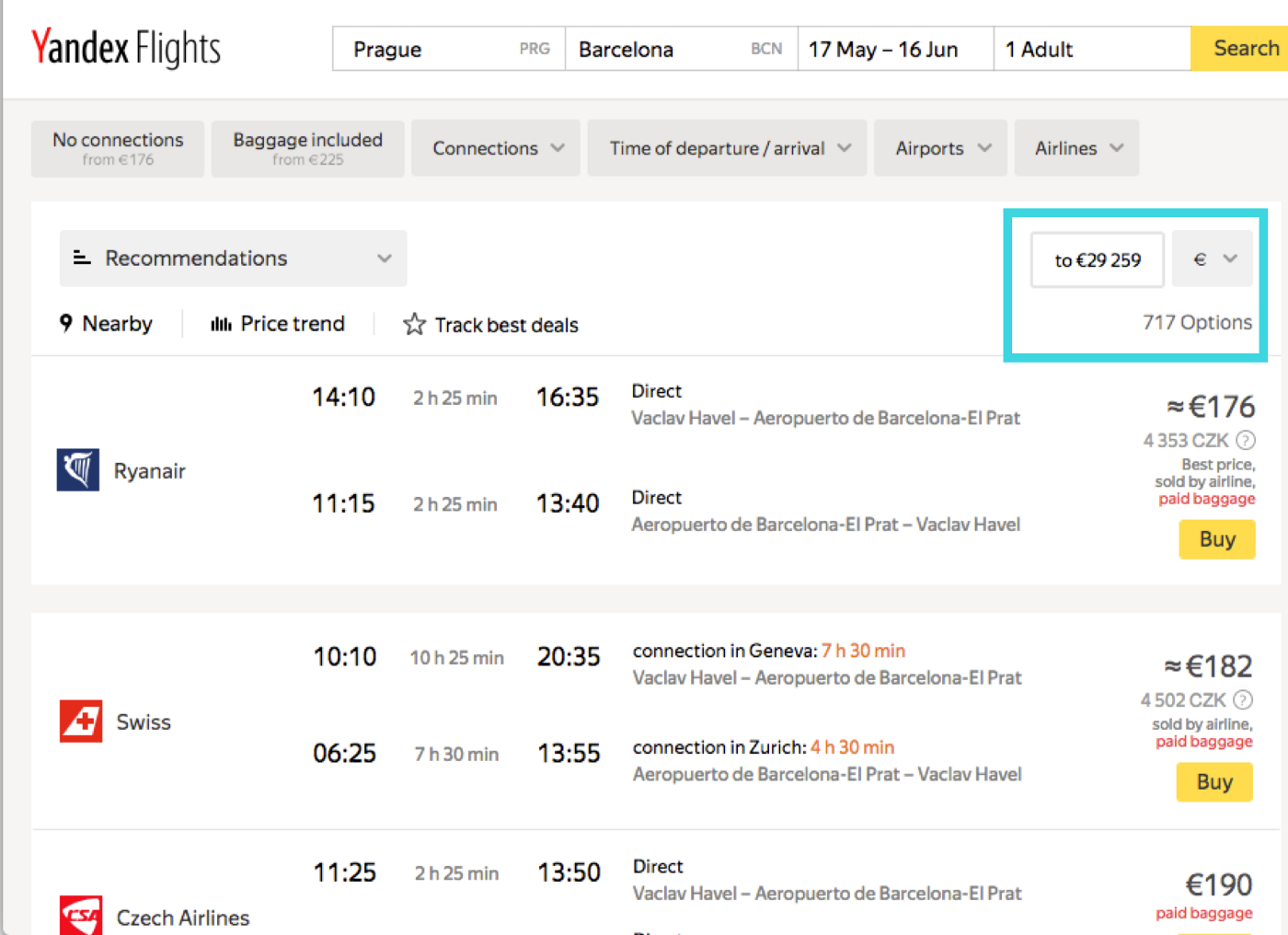Click the 20:35 Swiss arrival time
This screenshot has height=935, width=1288.
click(569, 657)
